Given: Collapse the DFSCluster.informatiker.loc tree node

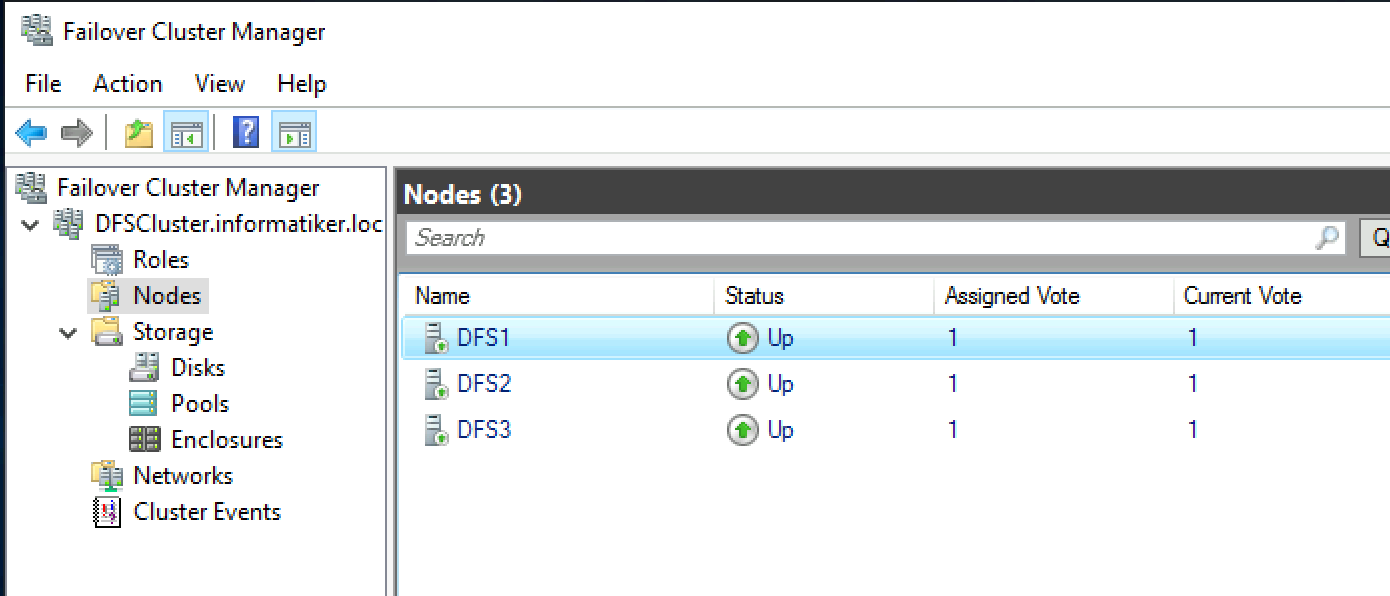Looking at the screenshot, I should tap(31, 225).
